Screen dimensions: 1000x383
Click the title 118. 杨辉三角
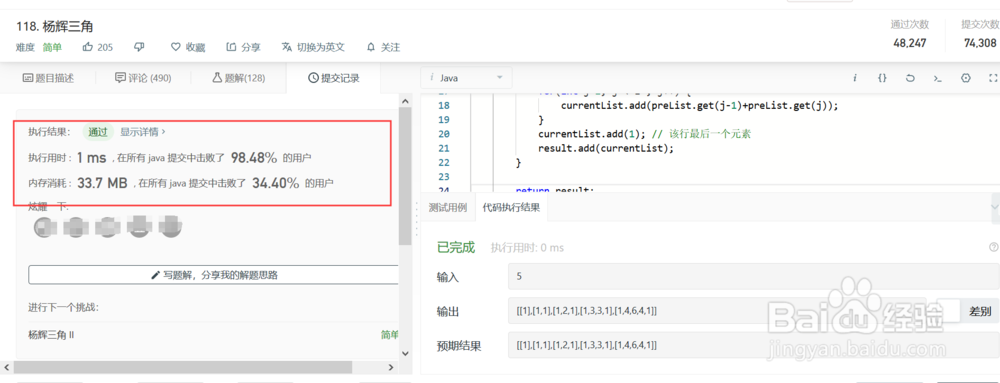pyautogui.click(x=55, y=27)
